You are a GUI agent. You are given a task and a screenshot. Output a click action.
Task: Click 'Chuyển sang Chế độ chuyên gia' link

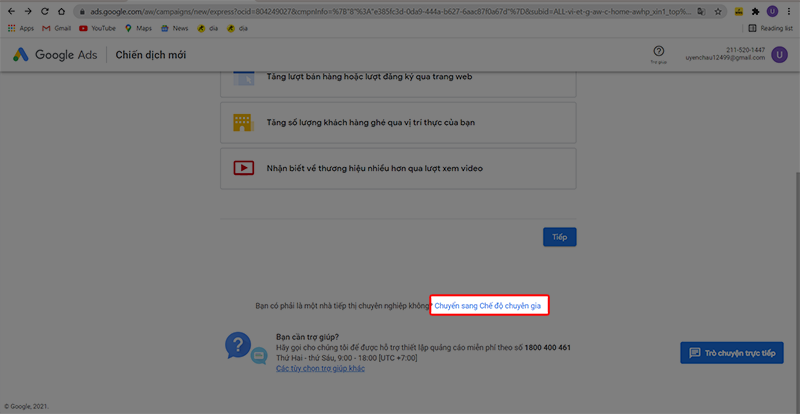490,306
